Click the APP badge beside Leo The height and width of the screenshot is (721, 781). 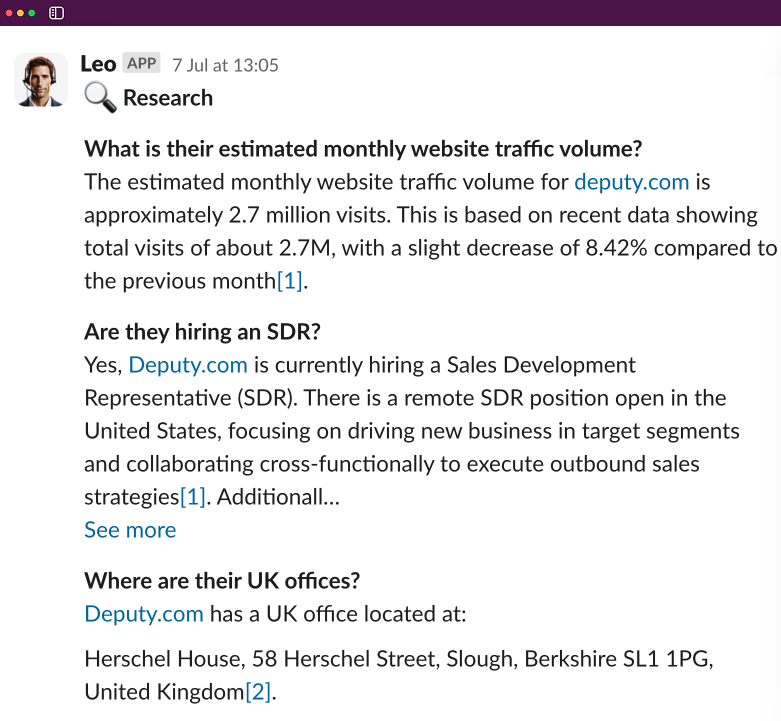[141, 63]
